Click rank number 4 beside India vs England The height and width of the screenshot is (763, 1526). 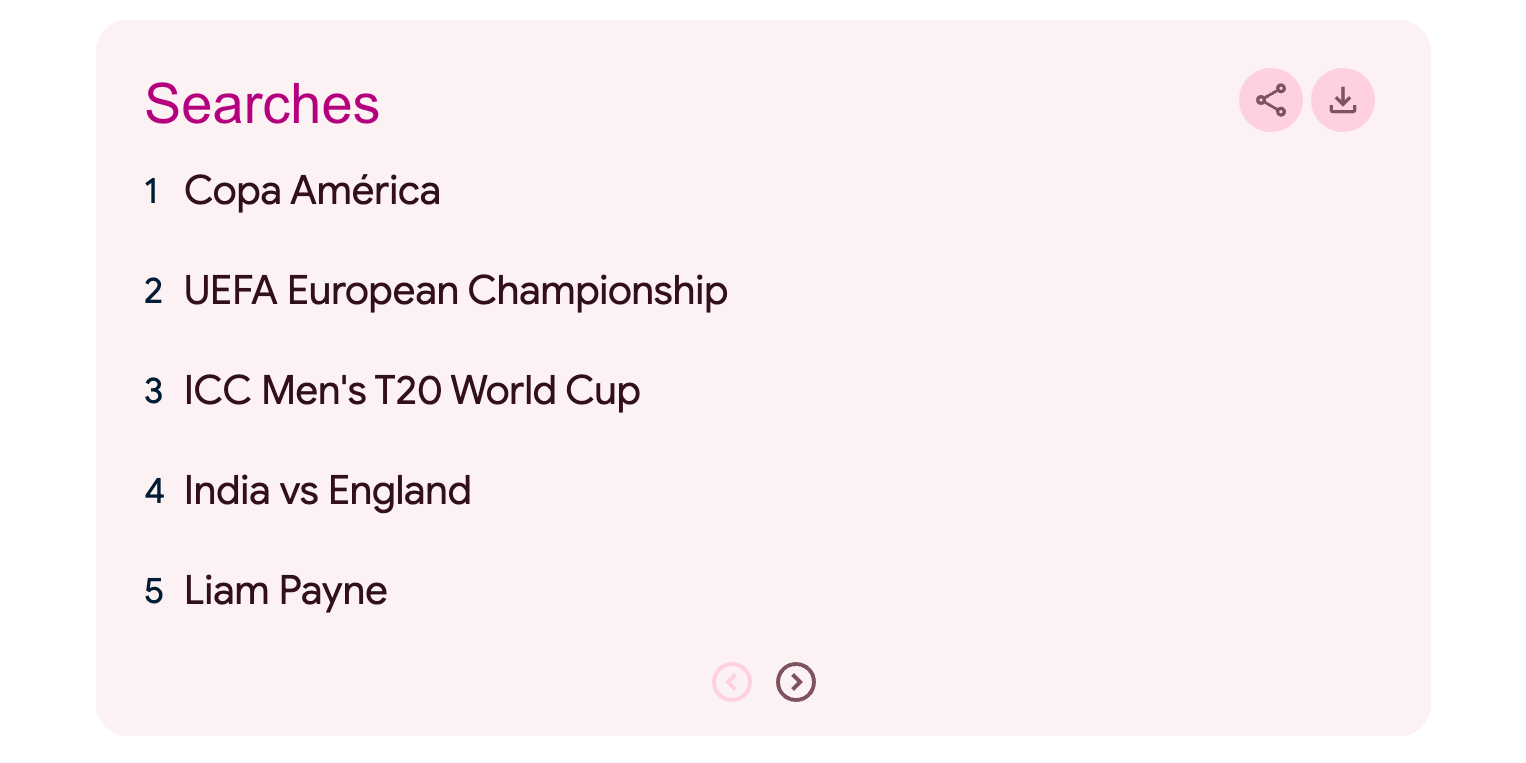tap(154, 491)
